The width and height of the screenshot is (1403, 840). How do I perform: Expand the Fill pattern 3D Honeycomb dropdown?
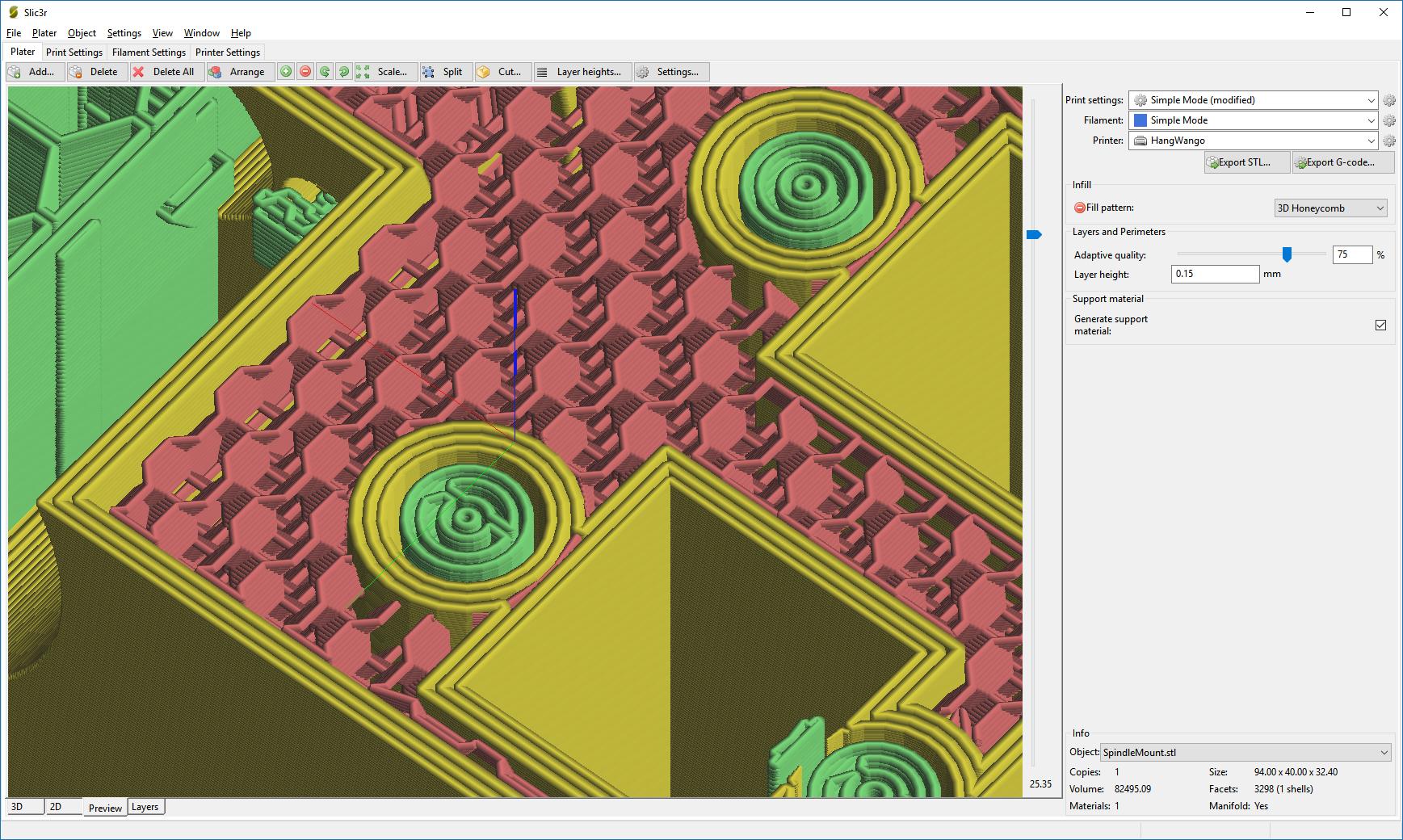[1330, 208]
